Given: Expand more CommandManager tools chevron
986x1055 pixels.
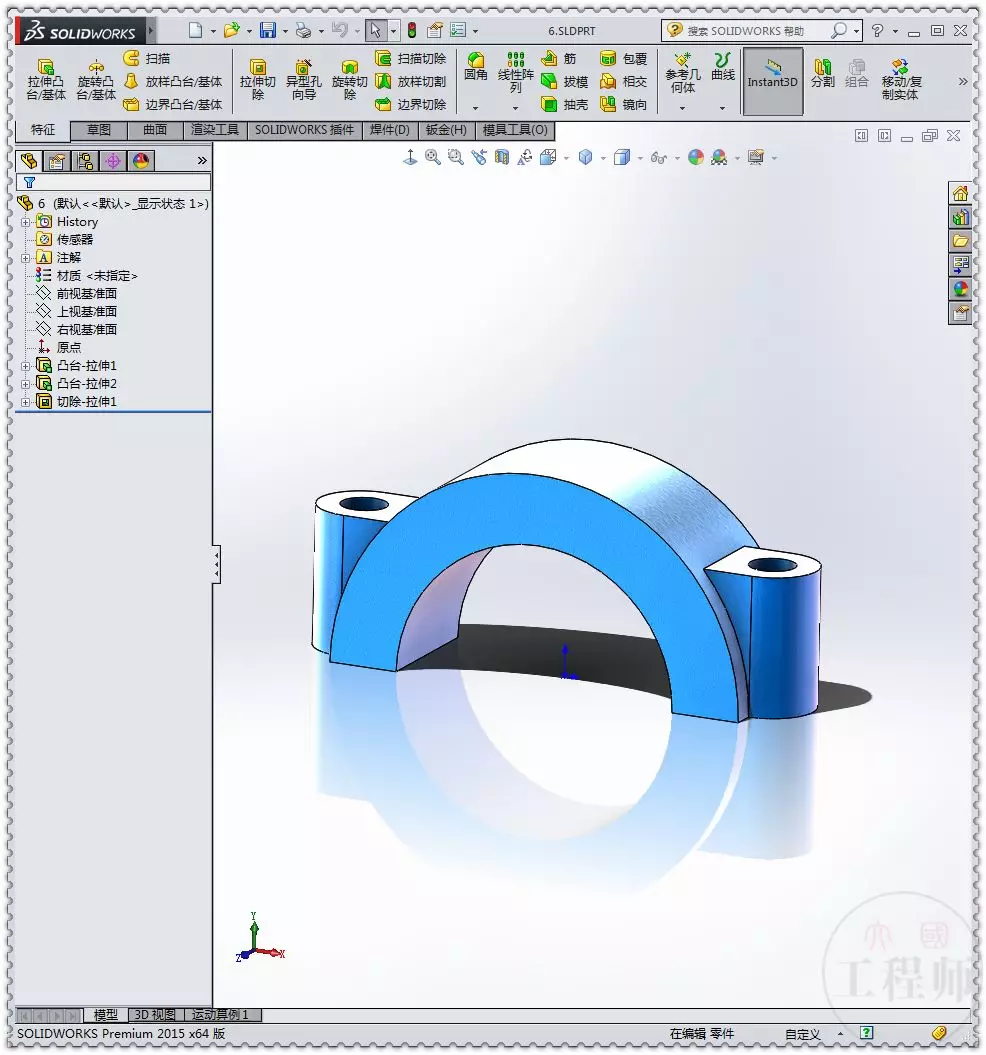Looking at the screenshot, I should [963, 81].
